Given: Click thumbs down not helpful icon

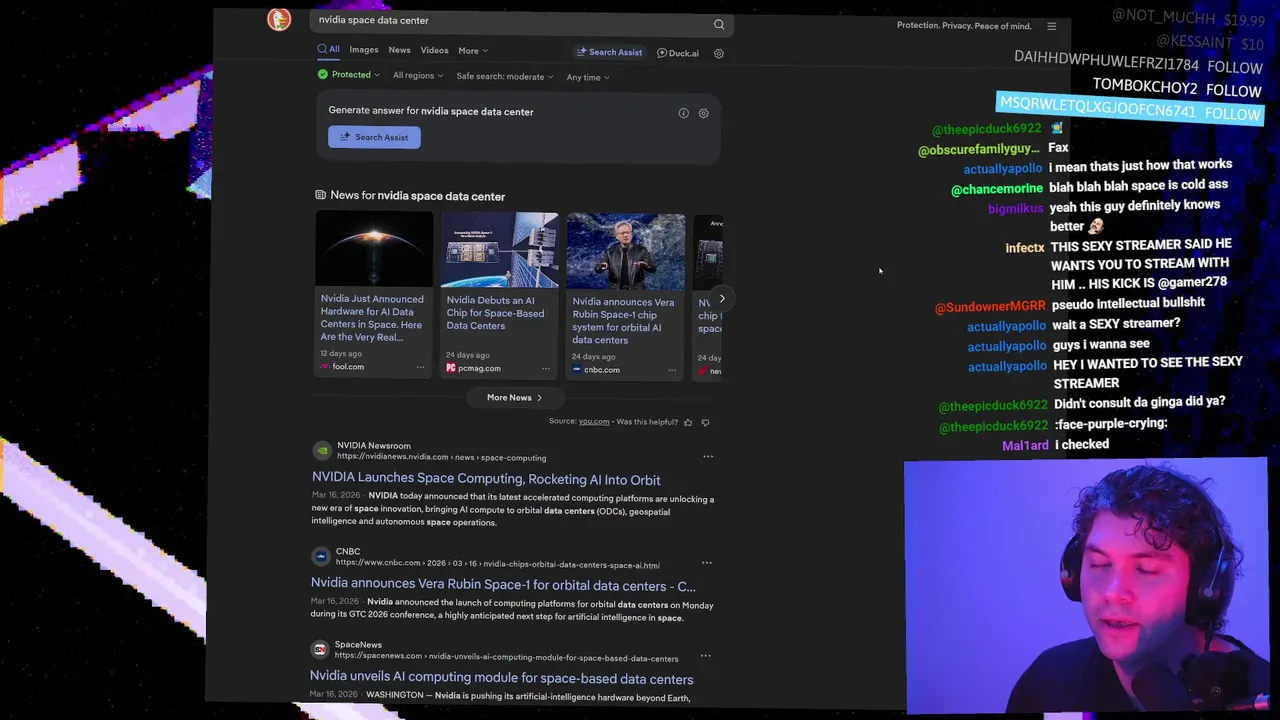Looking at the screenshot, I should pos(705,422).
